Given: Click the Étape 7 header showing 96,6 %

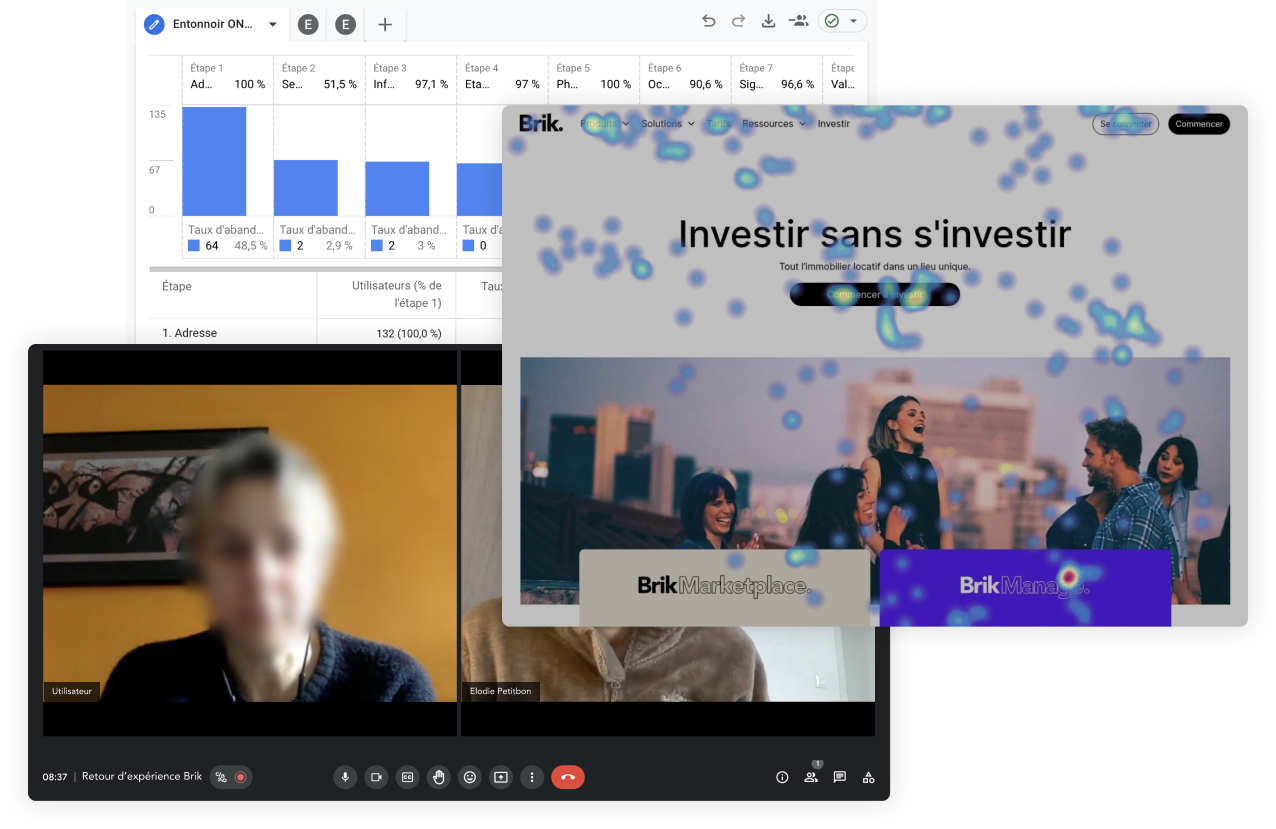Looking at the screenshot, I should click(776, 77).
